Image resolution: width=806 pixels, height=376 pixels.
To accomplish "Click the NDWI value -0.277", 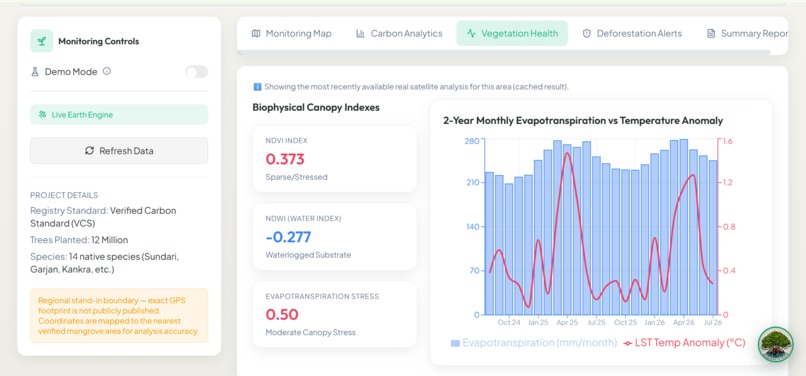I will (288, 237).
